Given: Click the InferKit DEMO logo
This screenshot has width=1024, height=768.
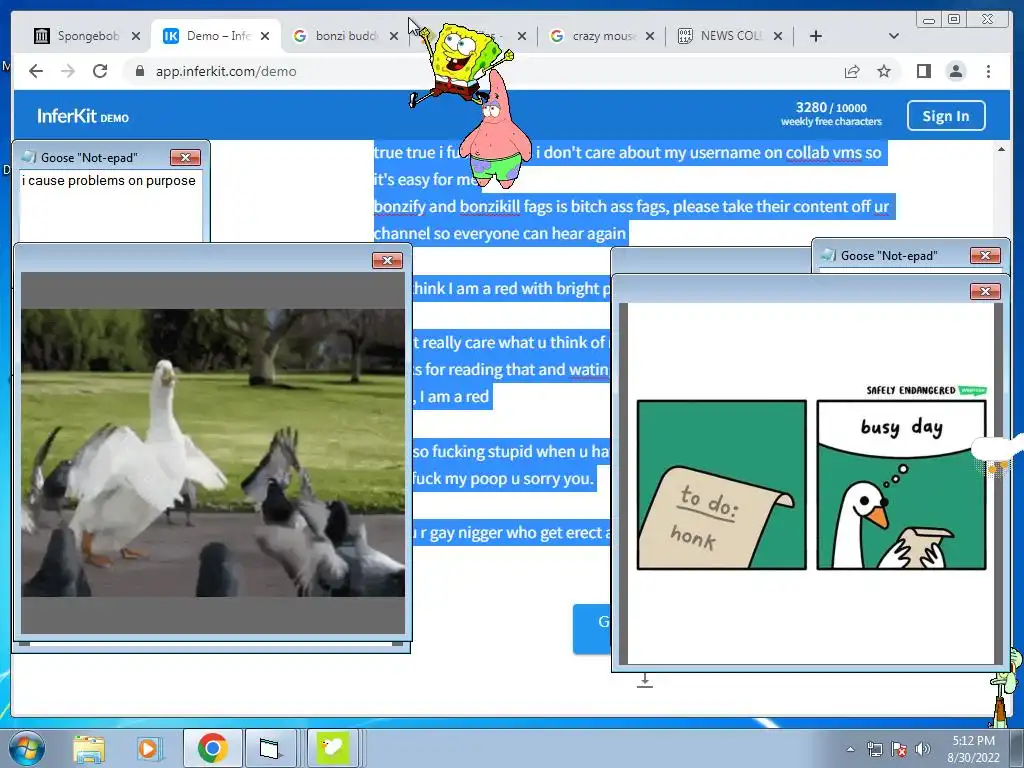Looking at the screenshot, I should point(83,116).
